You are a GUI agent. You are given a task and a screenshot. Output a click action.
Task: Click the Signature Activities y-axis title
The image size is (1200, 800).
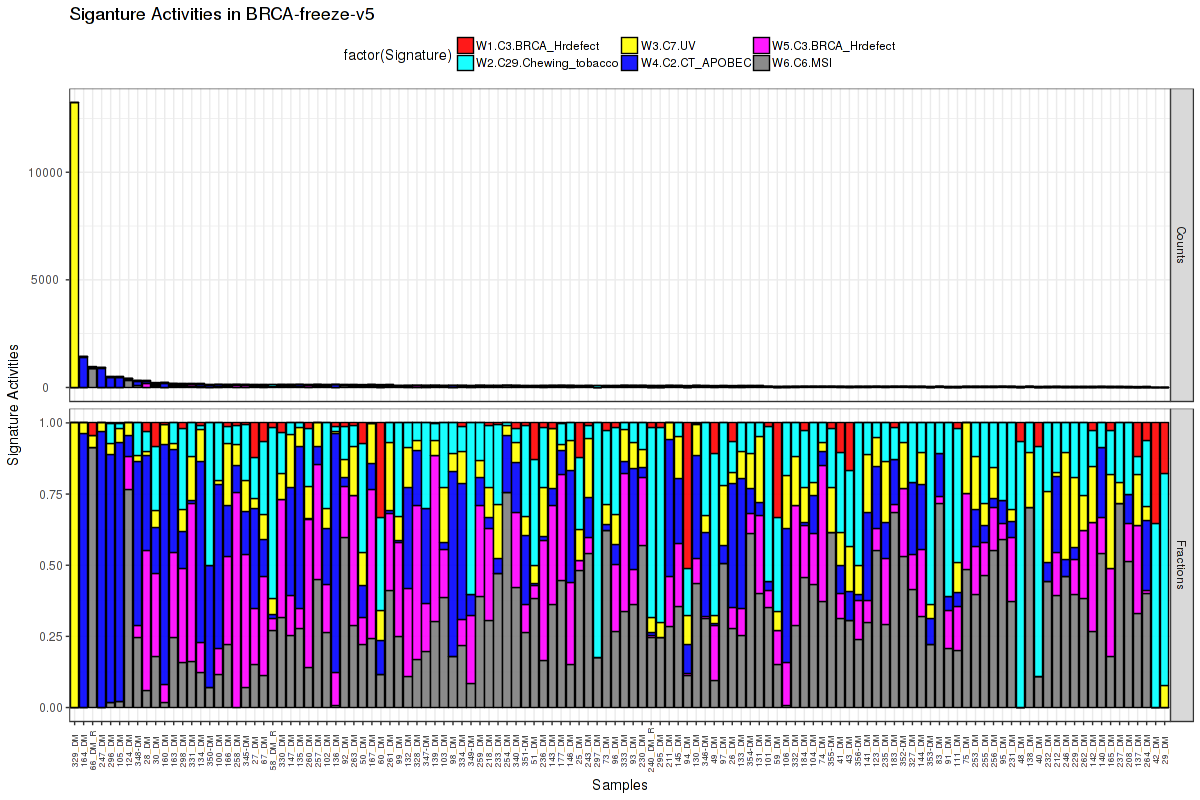click(15, 404)
